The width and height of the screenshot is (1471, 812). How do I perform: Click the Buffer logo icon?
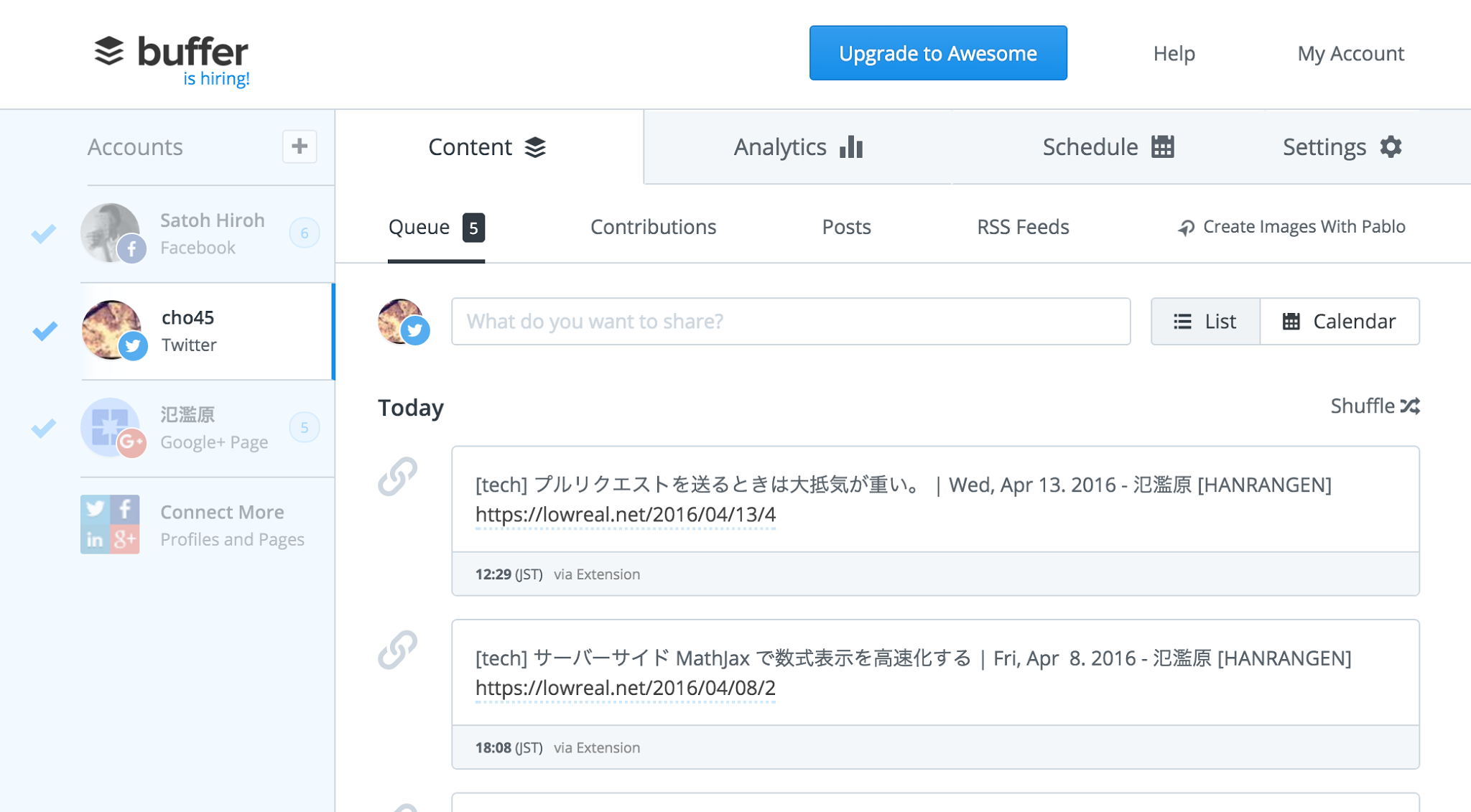click(109, 51)
